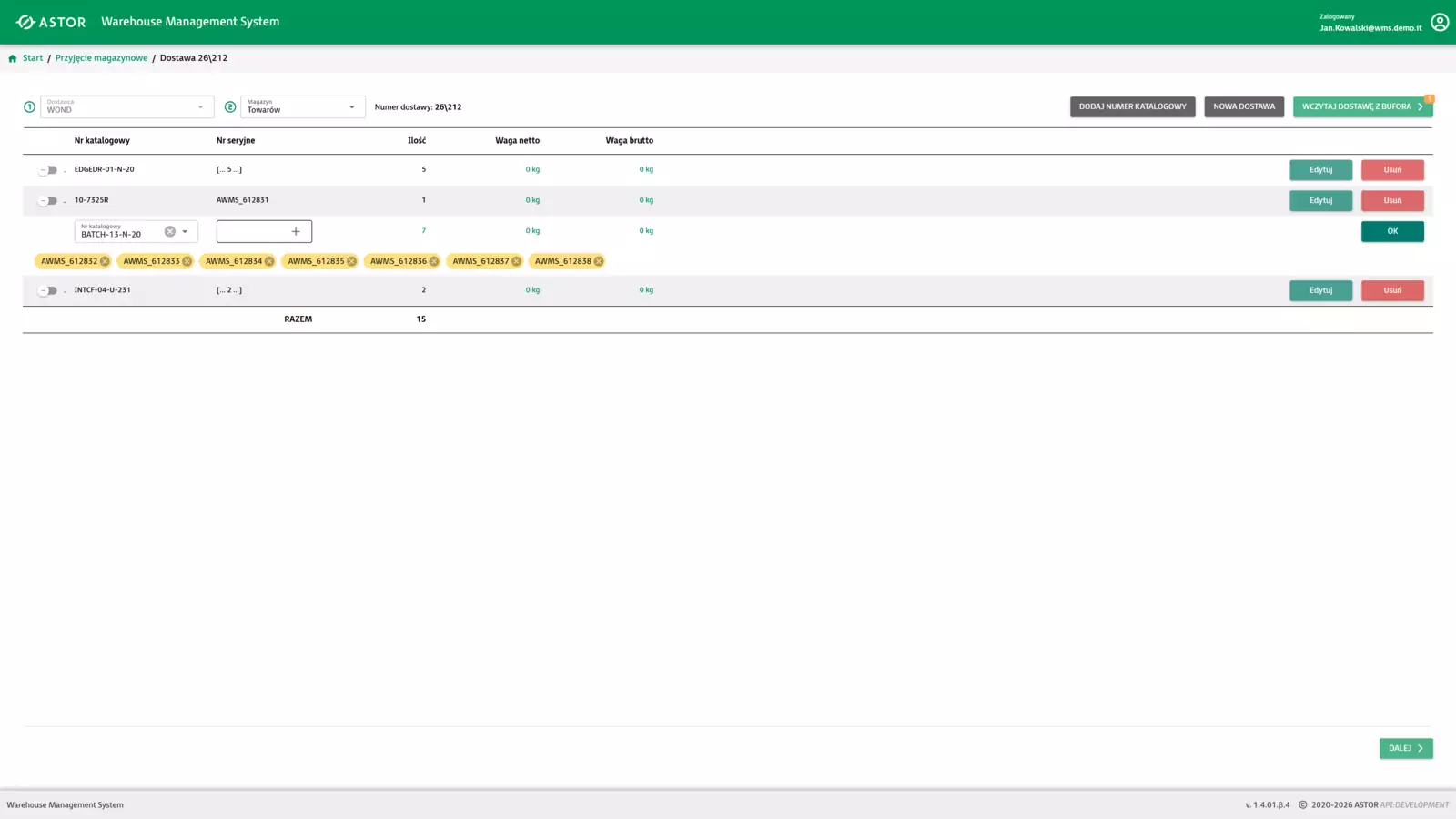Screen dimensions: 1456x819
Task: Expand the Nr katalogowy BATCH-13-N-20 dropdown
Action: click(185, 231)
